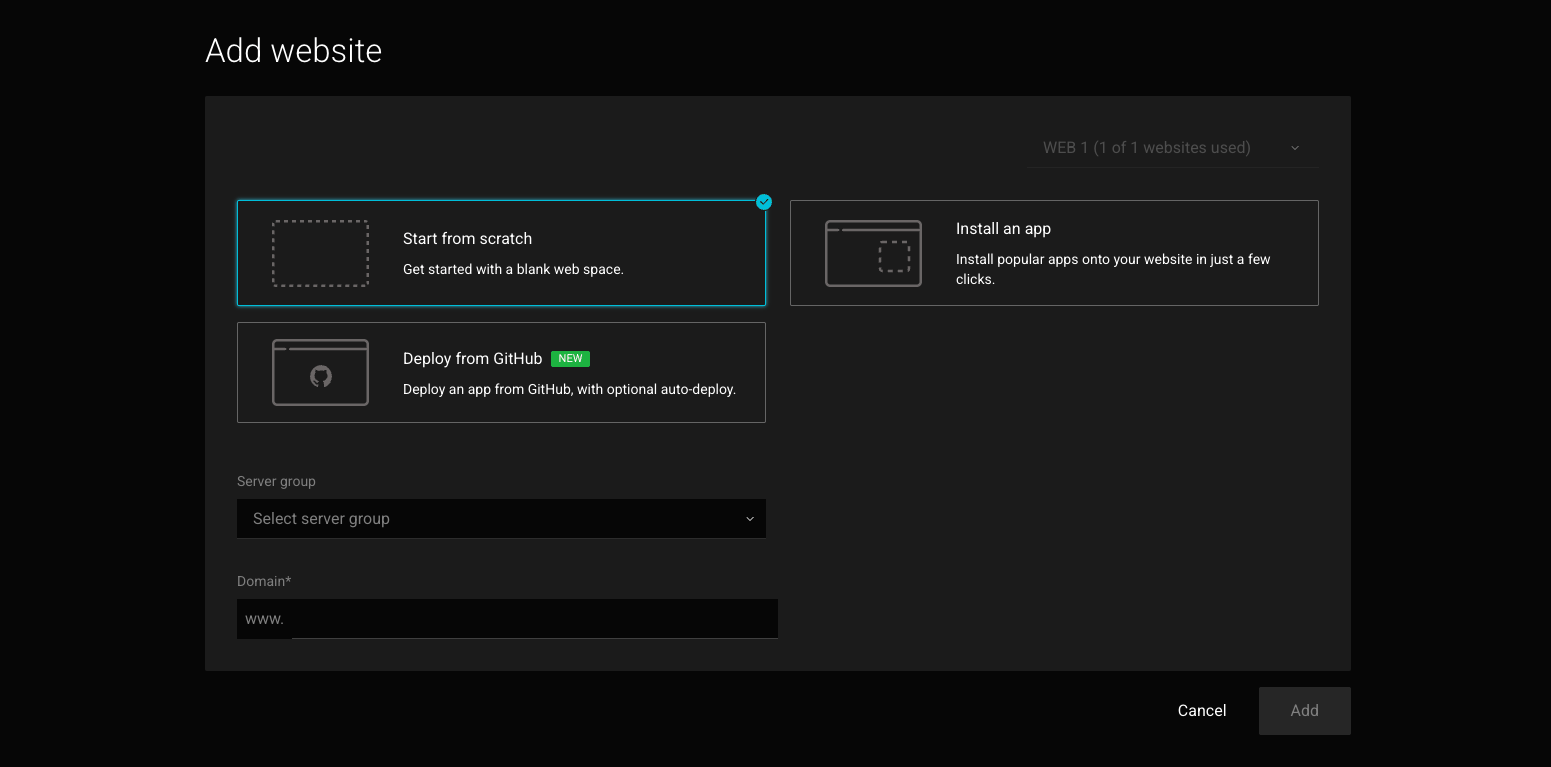Open the WEB 1 plan dropdown
Image resolution: width=1551 pixels, height=767 pixels.
coord(1173,148)
